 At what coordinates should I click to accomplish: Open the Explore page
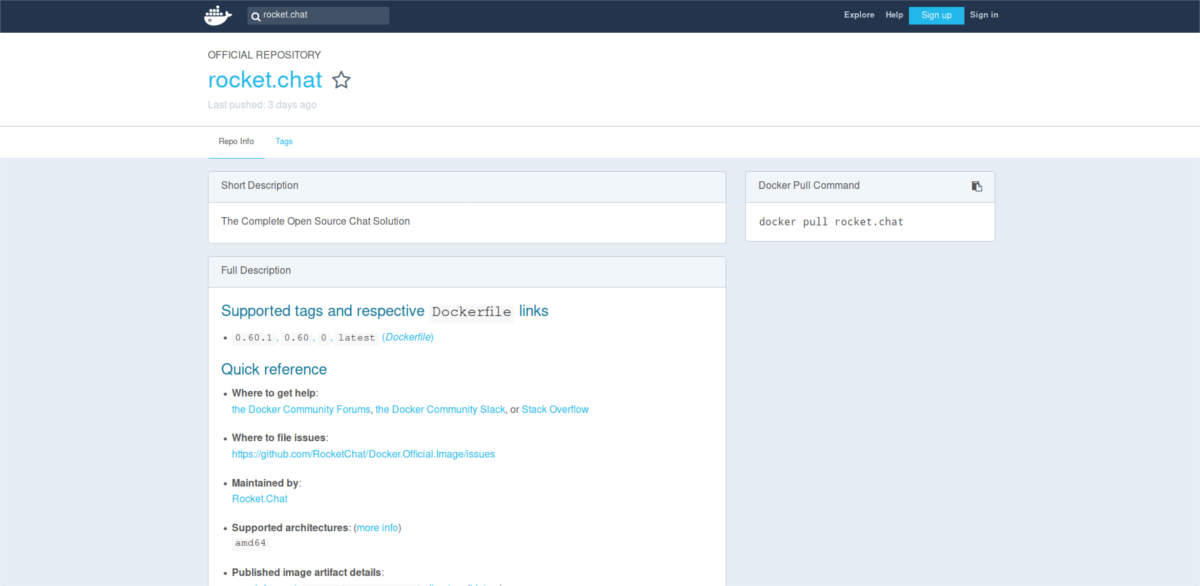[859, 15]
